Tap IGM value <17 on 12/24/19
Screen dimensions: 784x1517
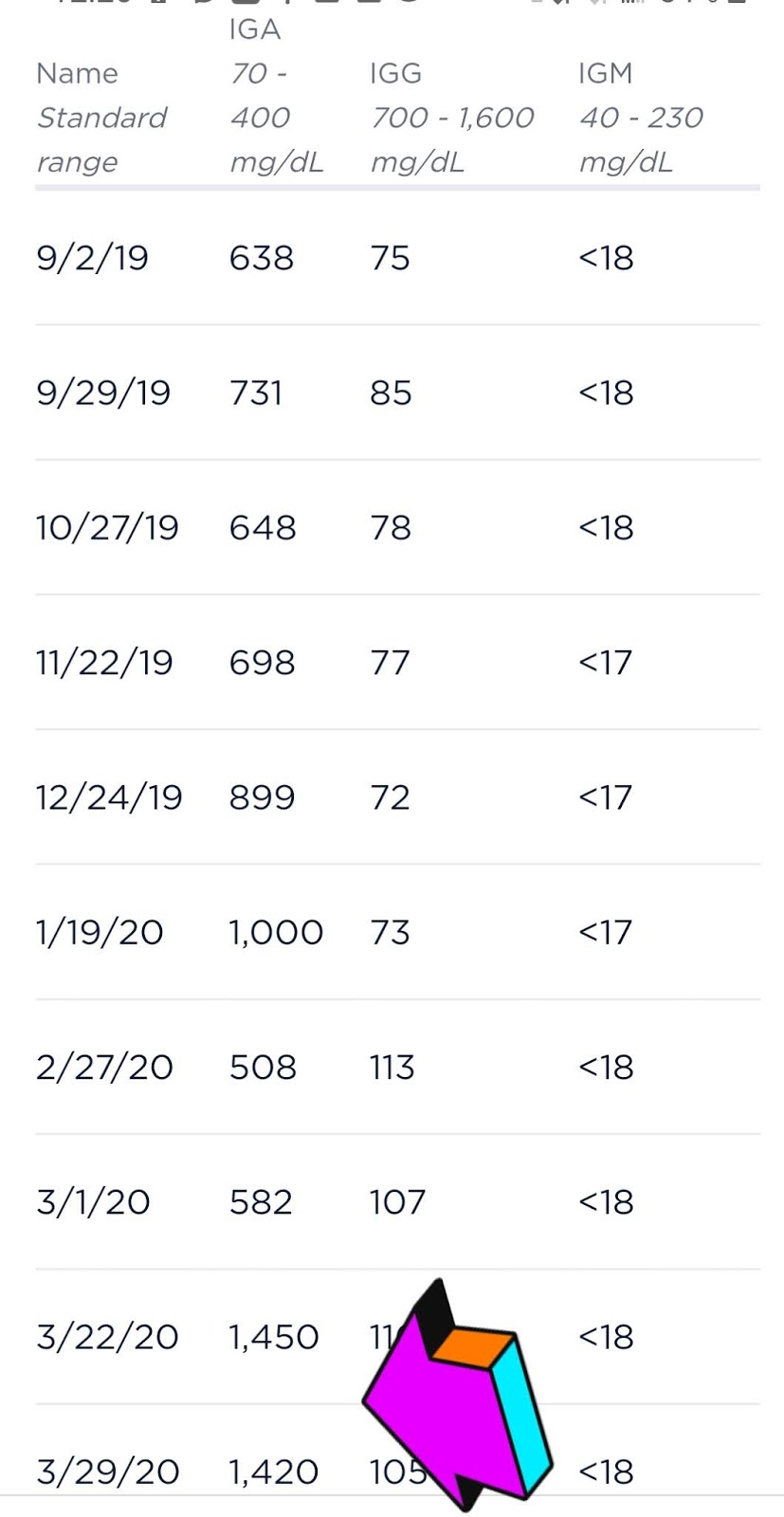pos(605,797)
